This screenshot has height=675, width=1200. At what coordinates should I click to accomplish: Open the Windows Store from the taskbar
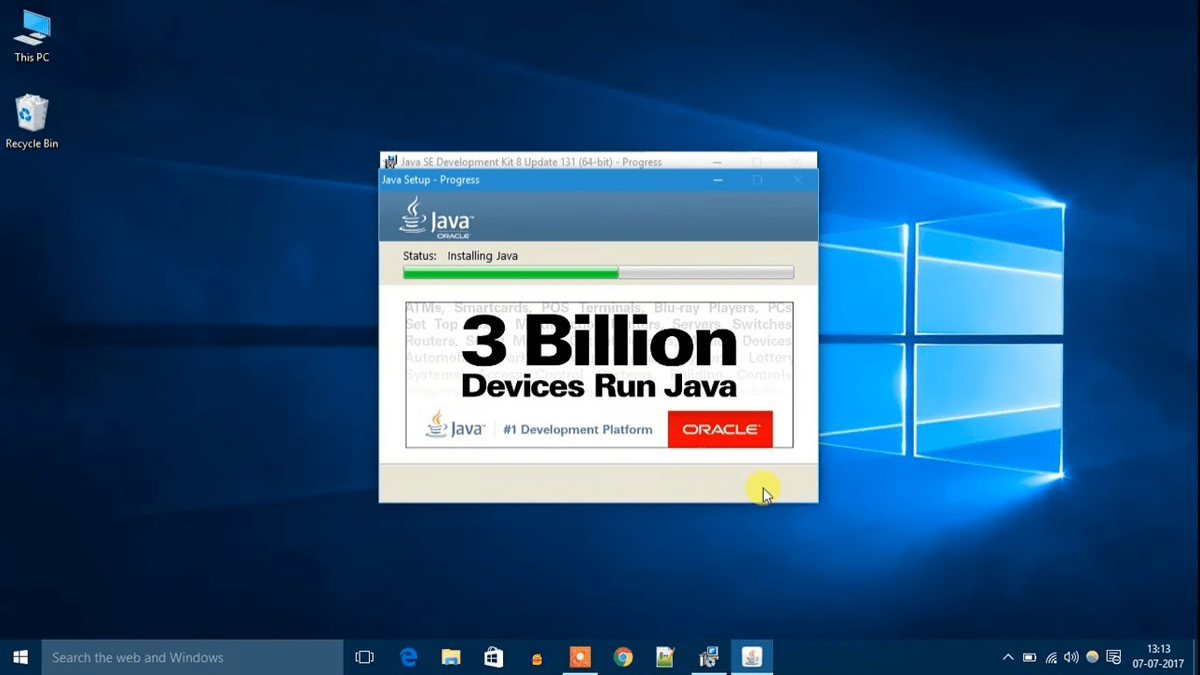coord(493,657)
